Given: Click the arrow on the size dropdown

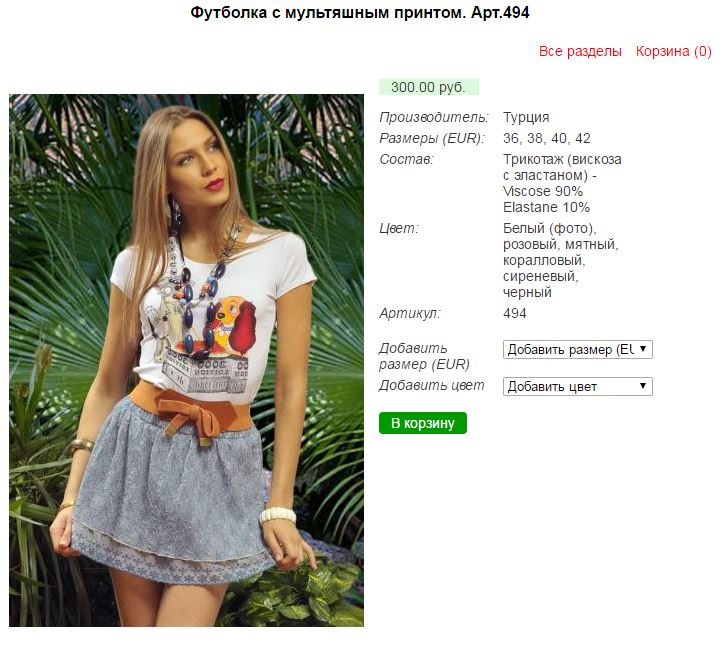Looking at the screenshot, I should [x=643, y=349].
